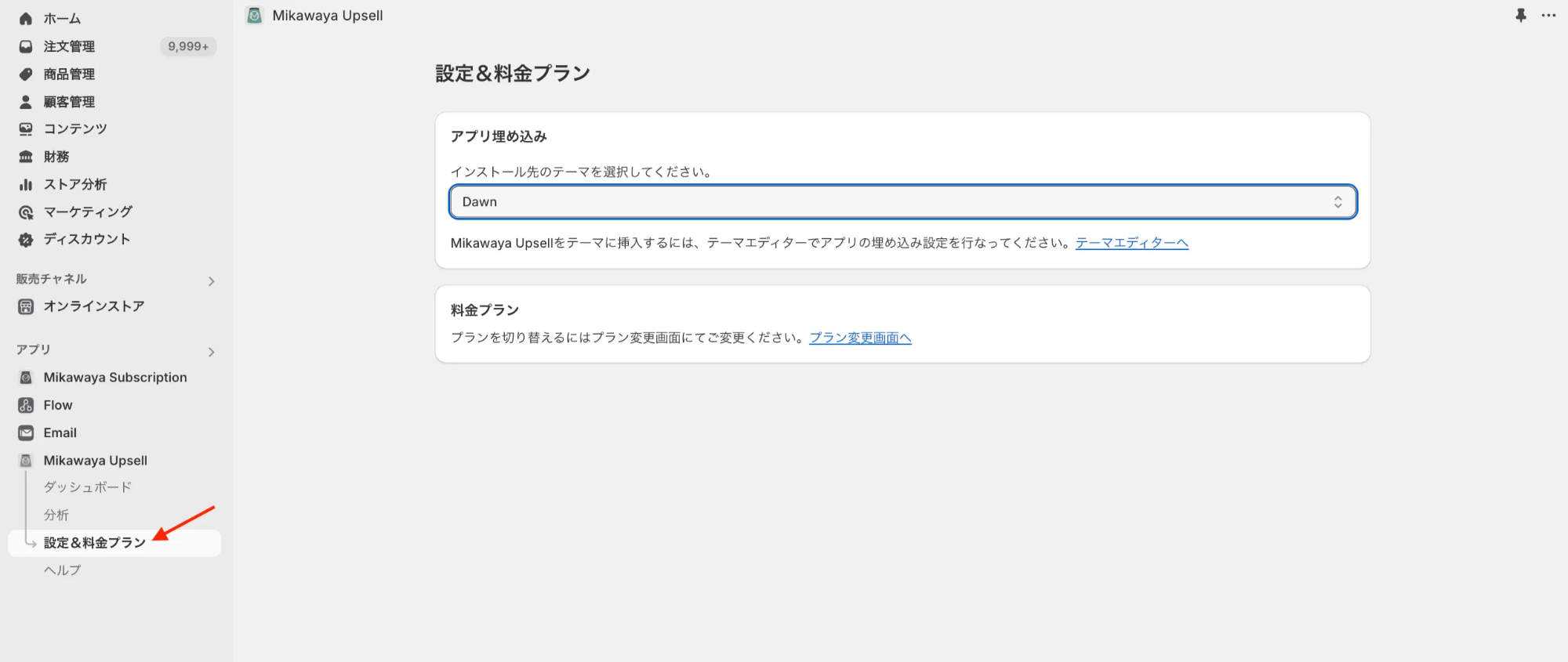
Task: Click the content icon beside コンテンツ
Action: (26, 128)
